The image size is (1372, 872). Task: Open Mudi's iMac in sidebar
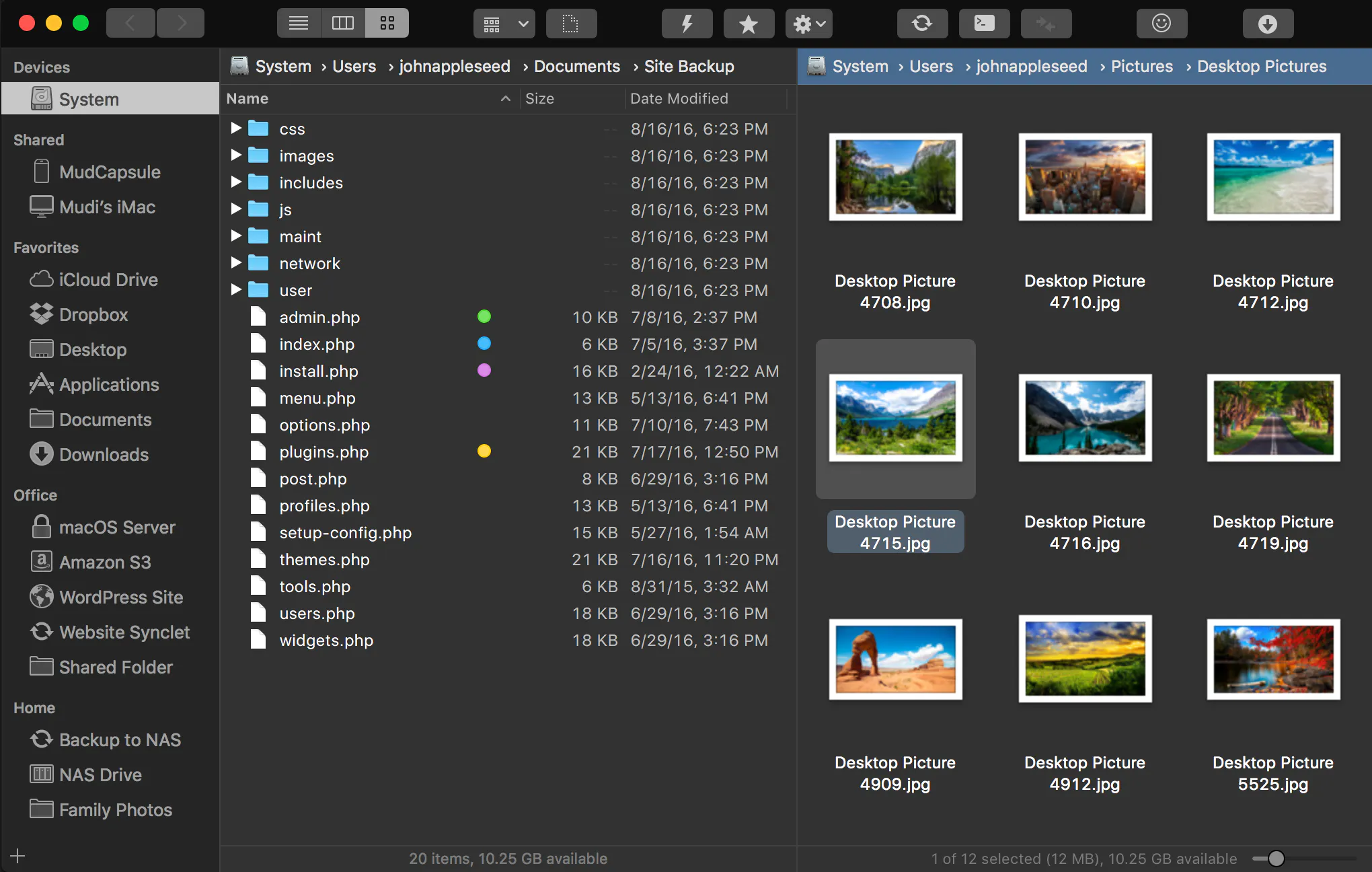(x=110, y=207)
